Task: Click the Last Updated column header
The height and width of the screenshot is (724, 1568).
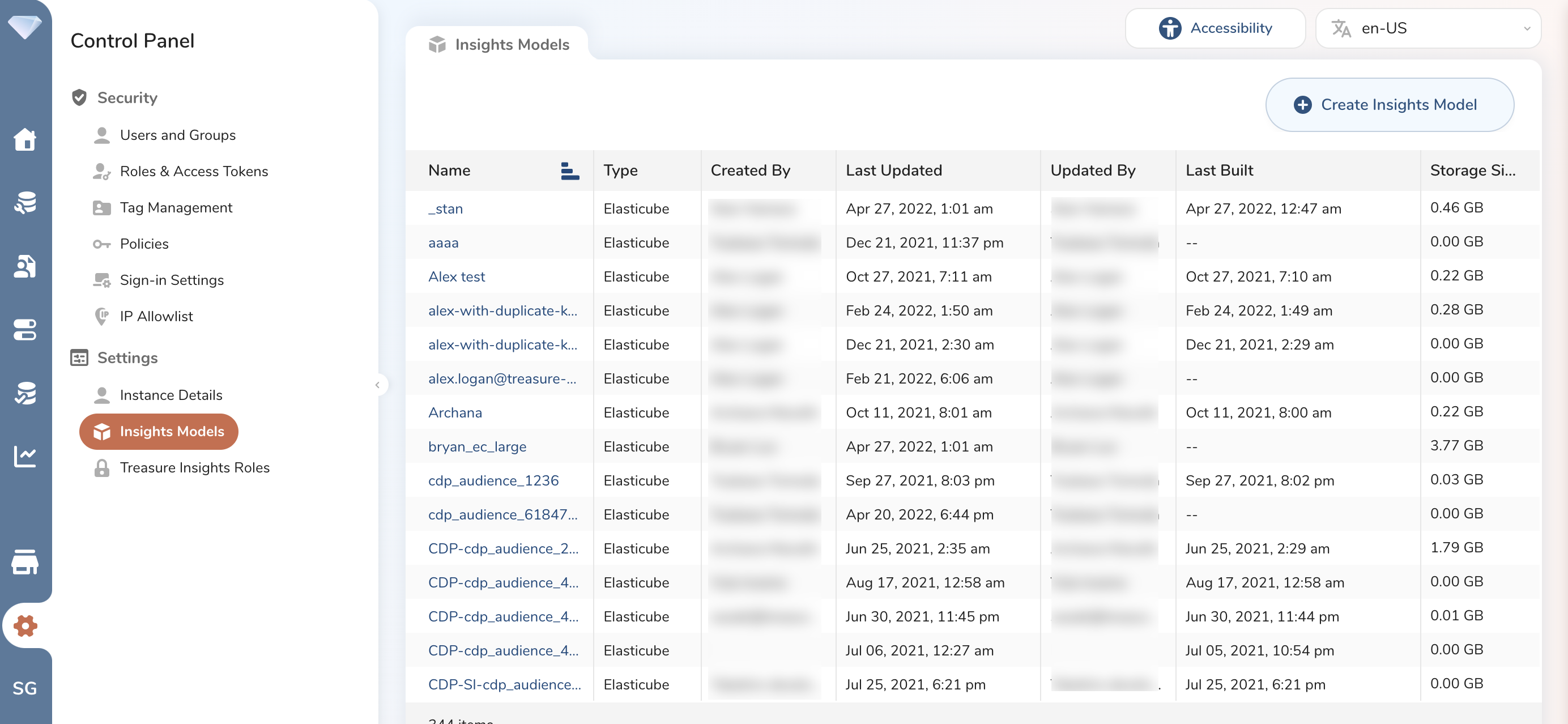Action: tap(893, 171)
